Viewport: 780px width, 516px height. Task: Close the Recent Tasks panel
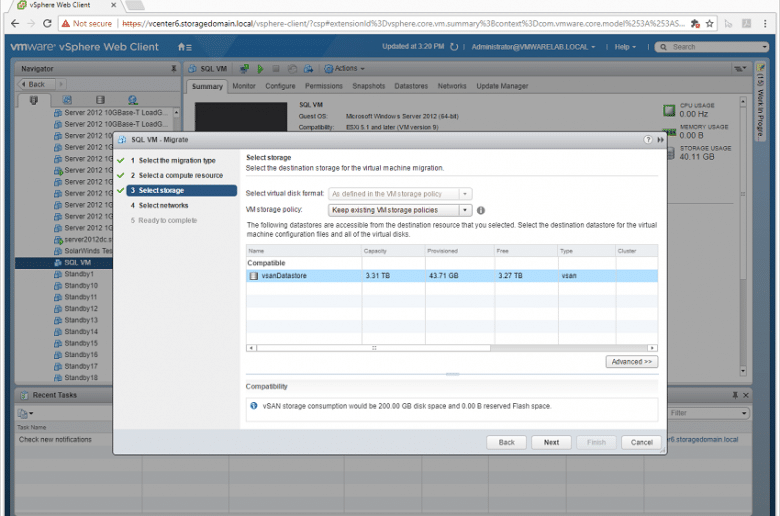tap(746, 395)
